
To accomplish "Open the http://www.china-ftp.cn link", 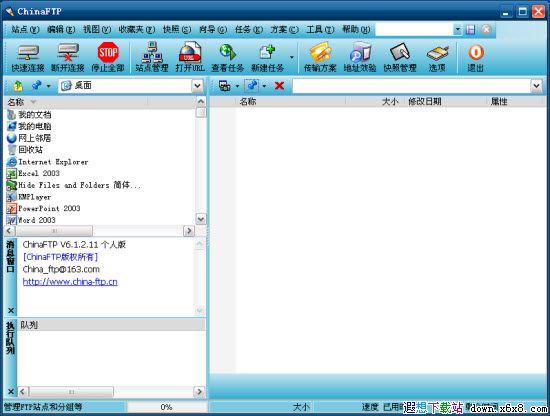I will (70, 282).
